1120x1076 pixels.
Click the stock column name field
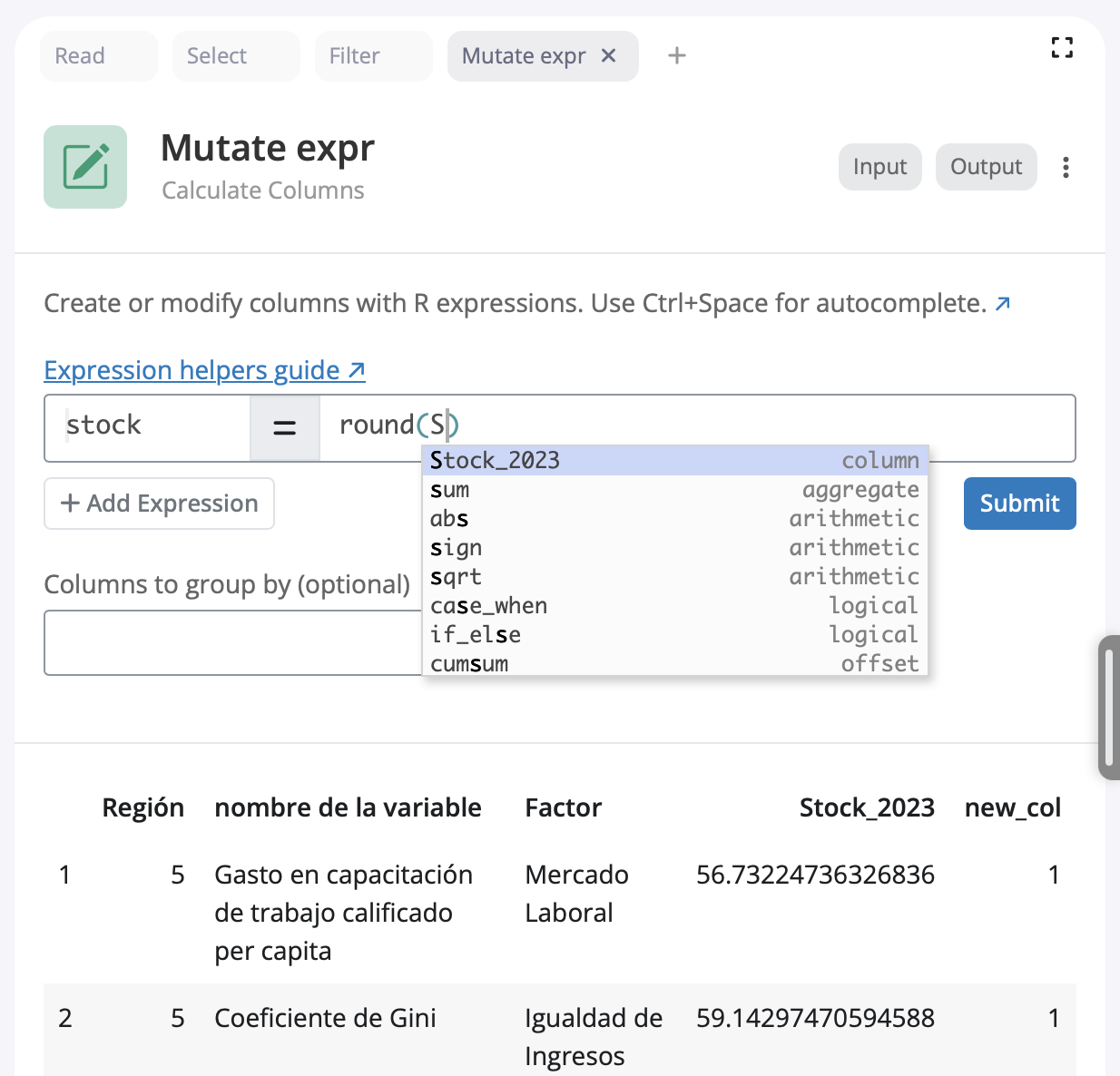coord(148,427)
